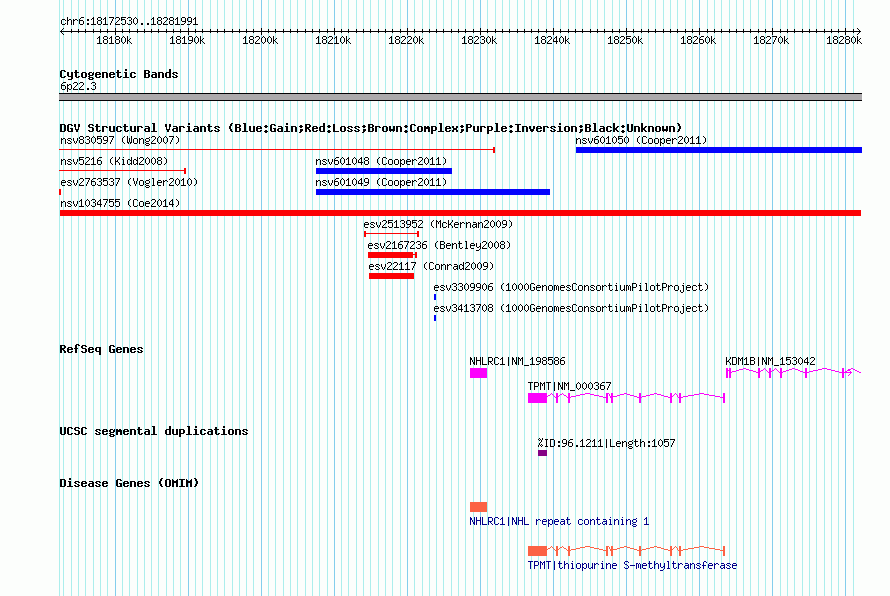Click the 6p22.3 band label
The image size is (890, 596).
78,86
